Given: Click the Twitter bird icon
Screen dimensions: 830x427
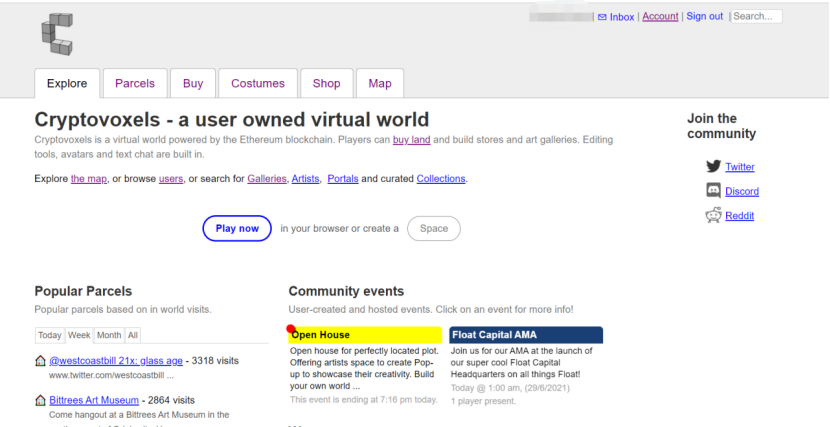Looking at the screenshot, I should (714, 166).
